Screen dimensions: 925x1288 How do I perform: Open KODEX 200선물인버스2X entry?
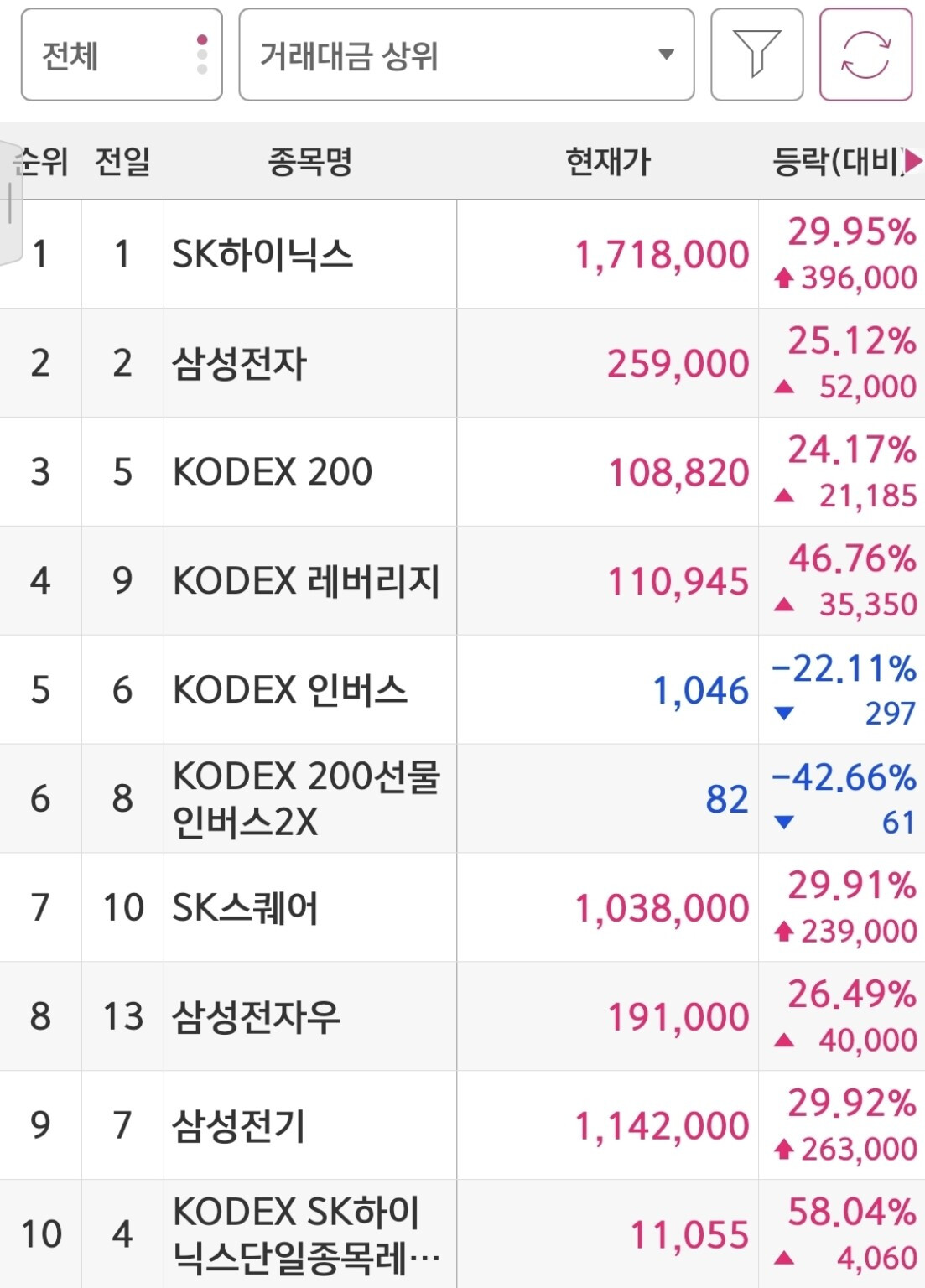pyautogui.click(x=462, y=799)
